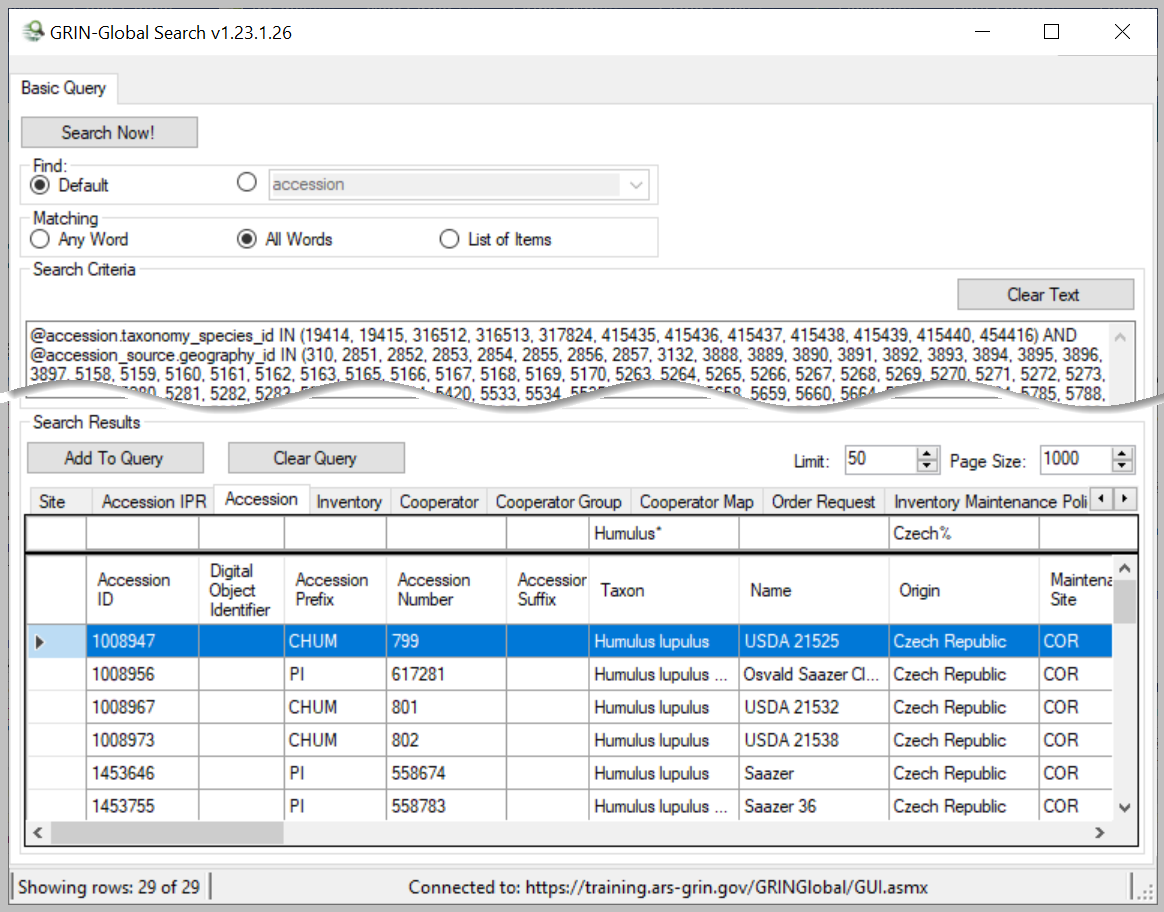Screen dimensions: 1164x912
Task: Increase the Limit value with up arrow
Action: coord(927,453)
